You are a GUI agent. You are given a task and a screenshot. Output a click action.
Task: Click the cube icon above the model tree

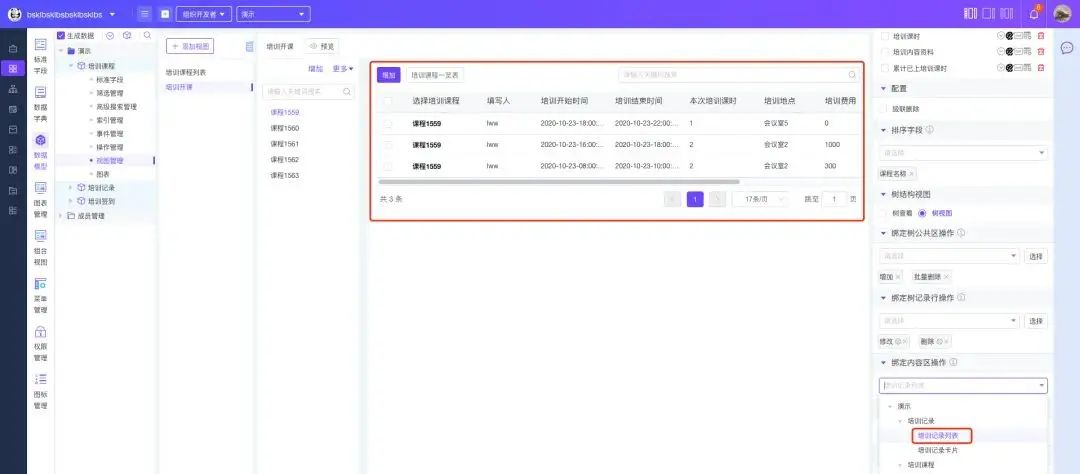click(x=127, y=35)
